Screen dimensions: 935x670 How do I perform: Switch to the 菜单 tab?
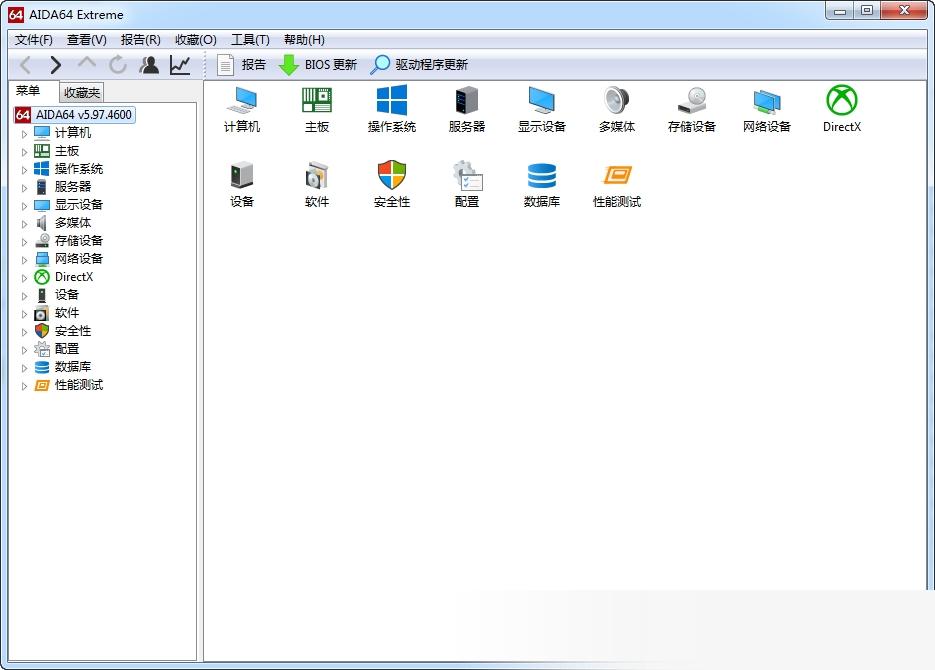pyautogui.click(x=28, y=91)
